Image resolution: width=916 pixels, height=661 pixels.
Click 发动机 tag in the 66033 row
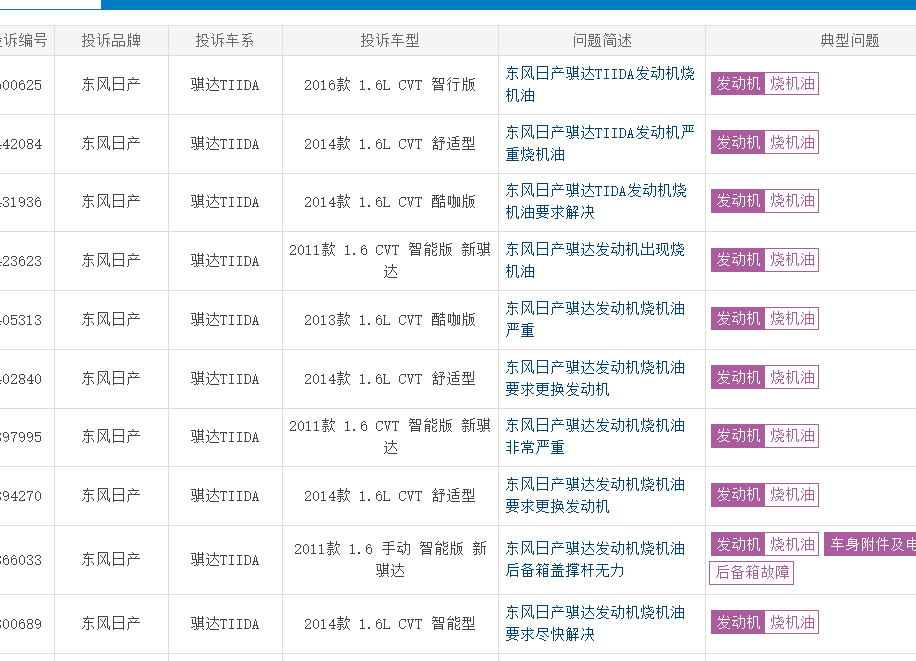pos(738,544)
